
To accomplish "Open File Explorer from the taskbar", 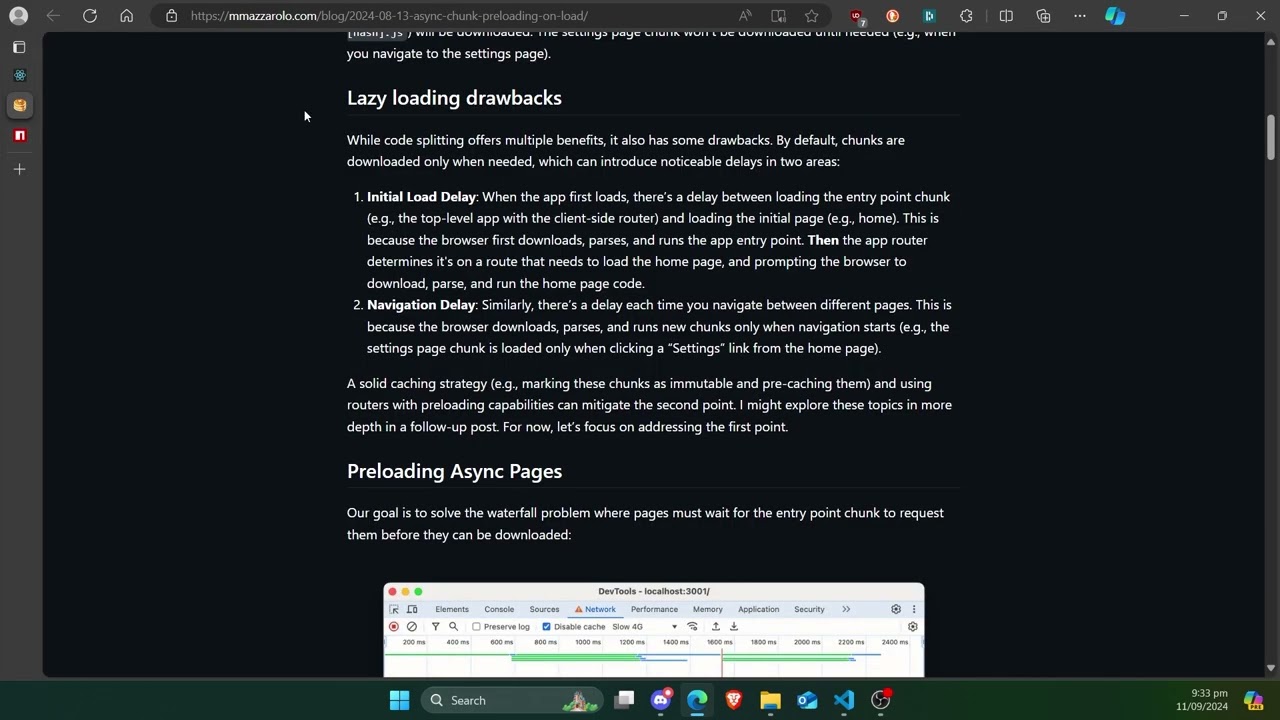I will point(770,700).
